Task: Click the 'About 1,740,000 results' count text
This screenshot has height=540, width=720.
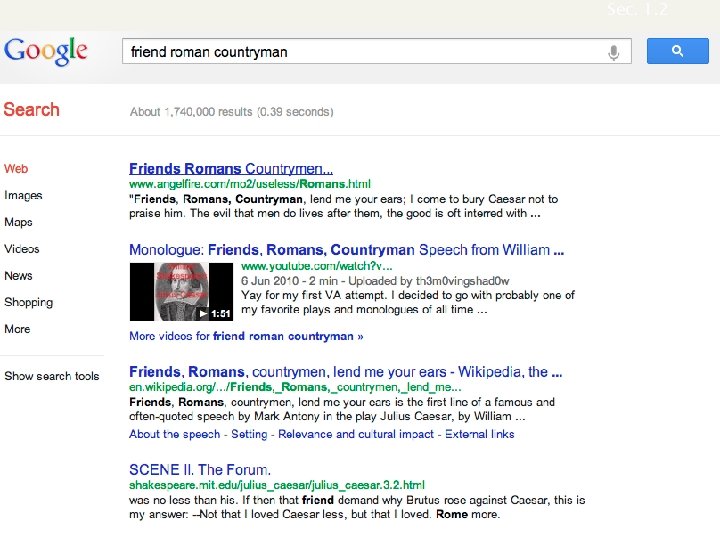Action: coord(231,112)
